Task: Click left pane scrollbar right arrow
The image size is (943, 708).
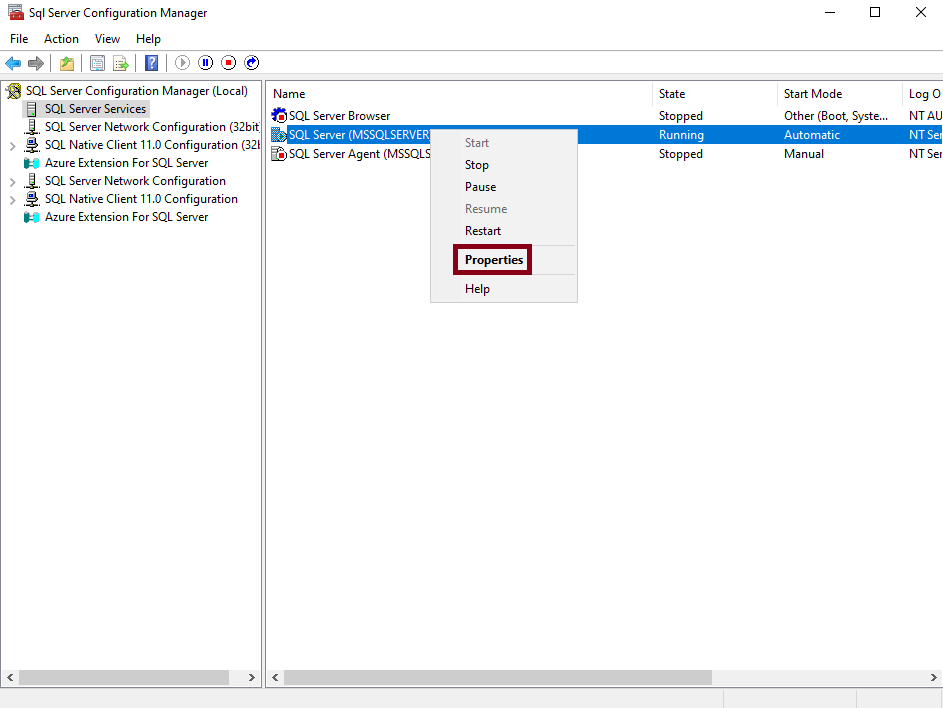Action: [x=252, y=677]
